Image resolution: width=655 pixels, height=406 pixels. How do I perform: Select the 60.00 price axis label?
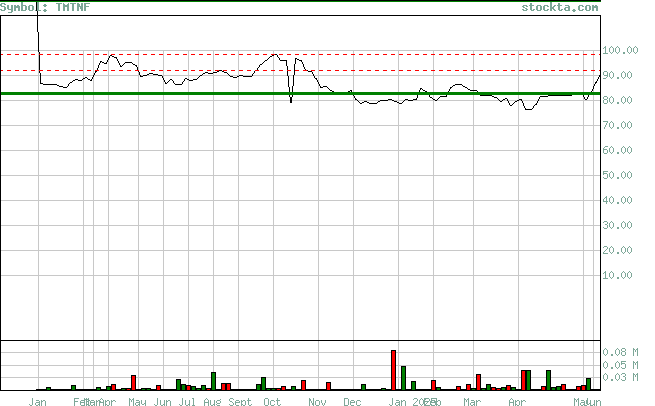click(617, 150)
